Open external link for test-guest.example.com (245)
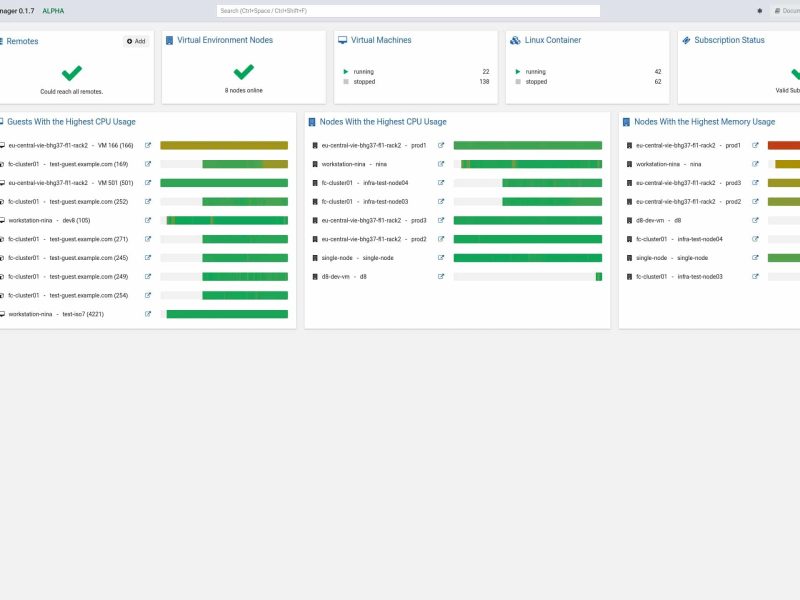 click(148, 258)
